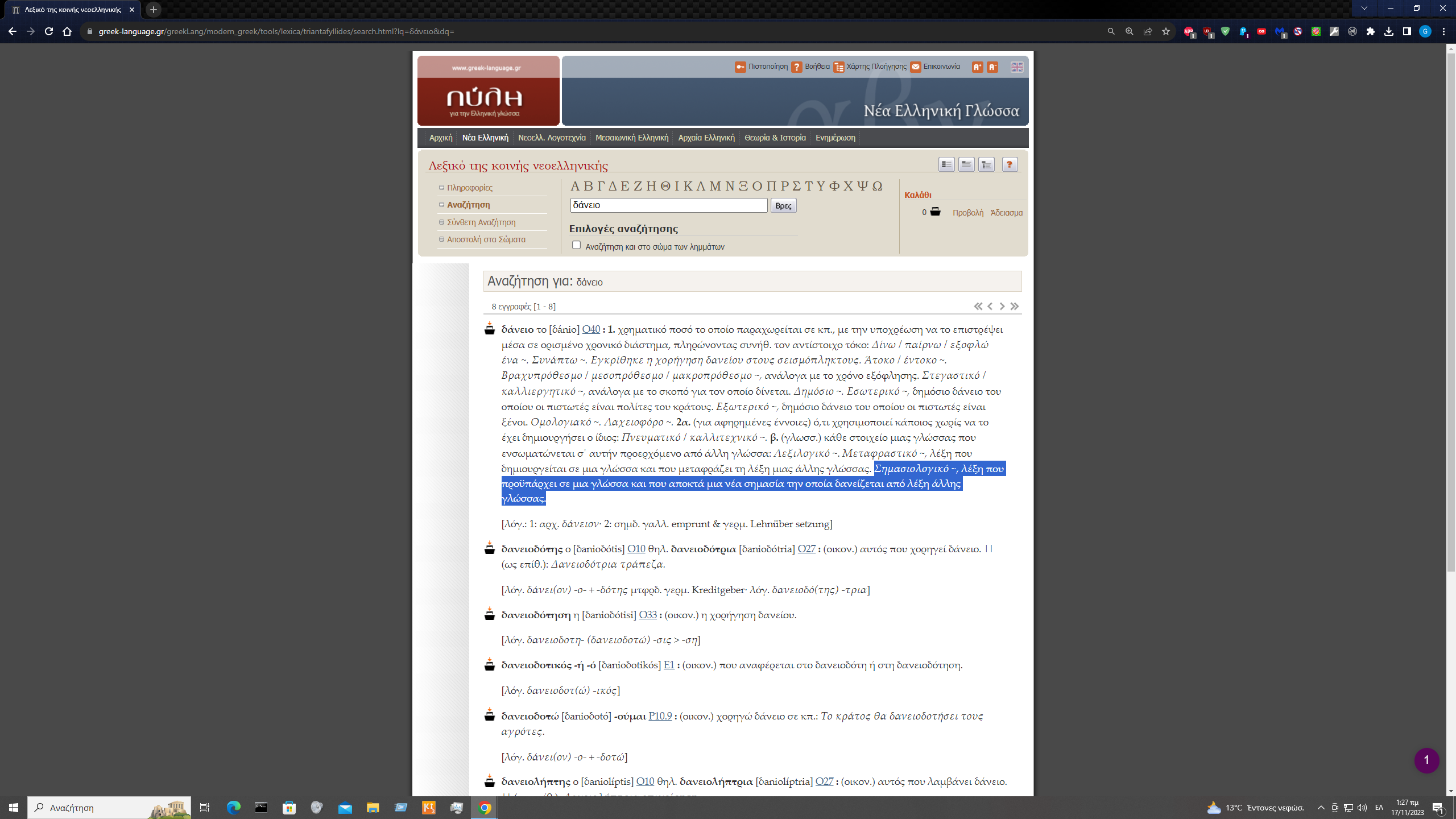Click the dictionary search input field
The image size is (1456, 819).
668,205
